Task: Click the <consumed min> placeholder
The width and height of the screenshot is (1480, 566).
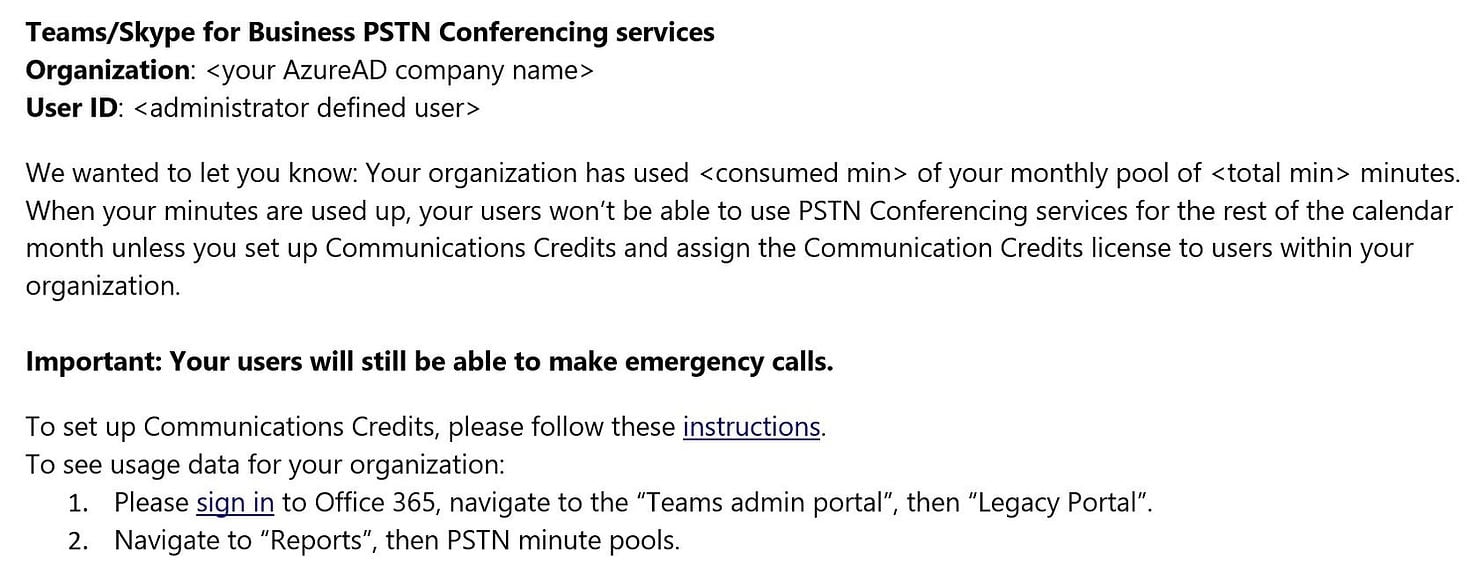Action: click(x=802, y=174)
